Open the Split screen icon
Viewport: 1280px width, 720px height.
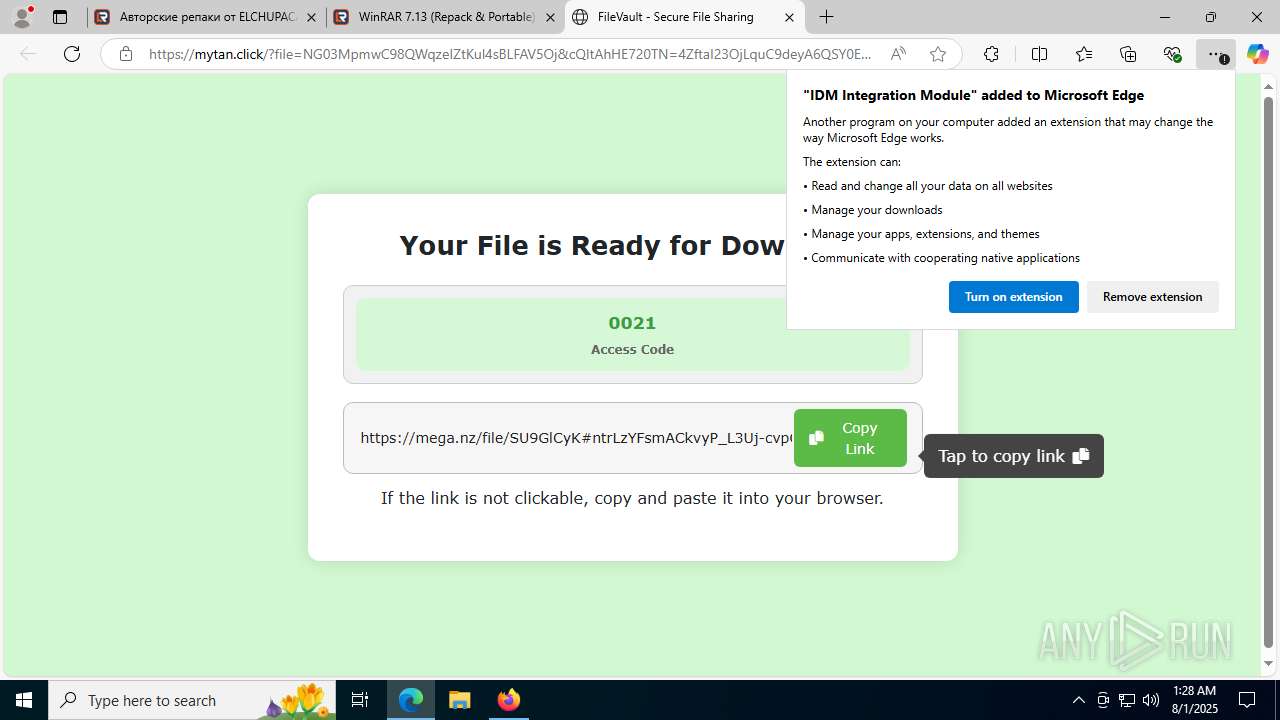click(1039, 54)
